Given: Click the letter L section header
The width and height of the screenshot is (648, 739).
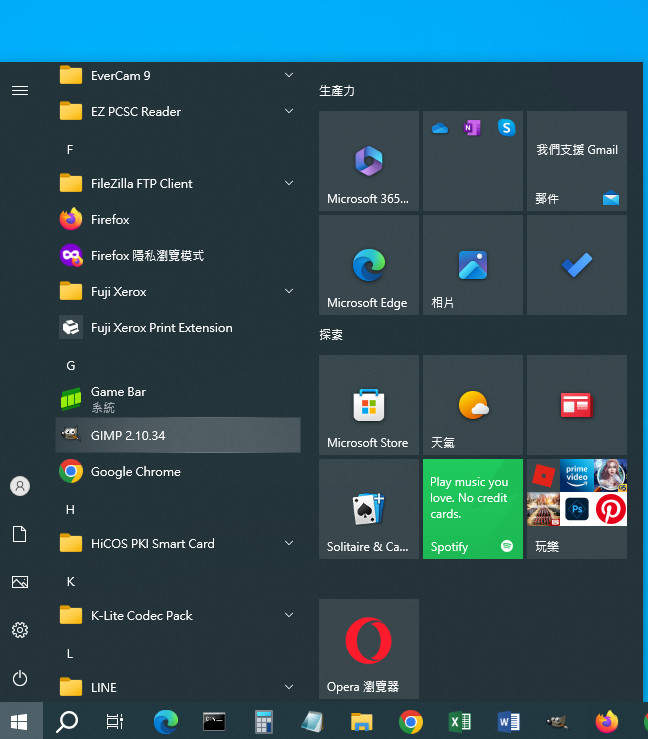Looking at the screenshot, I should click(x=70, y=654).
